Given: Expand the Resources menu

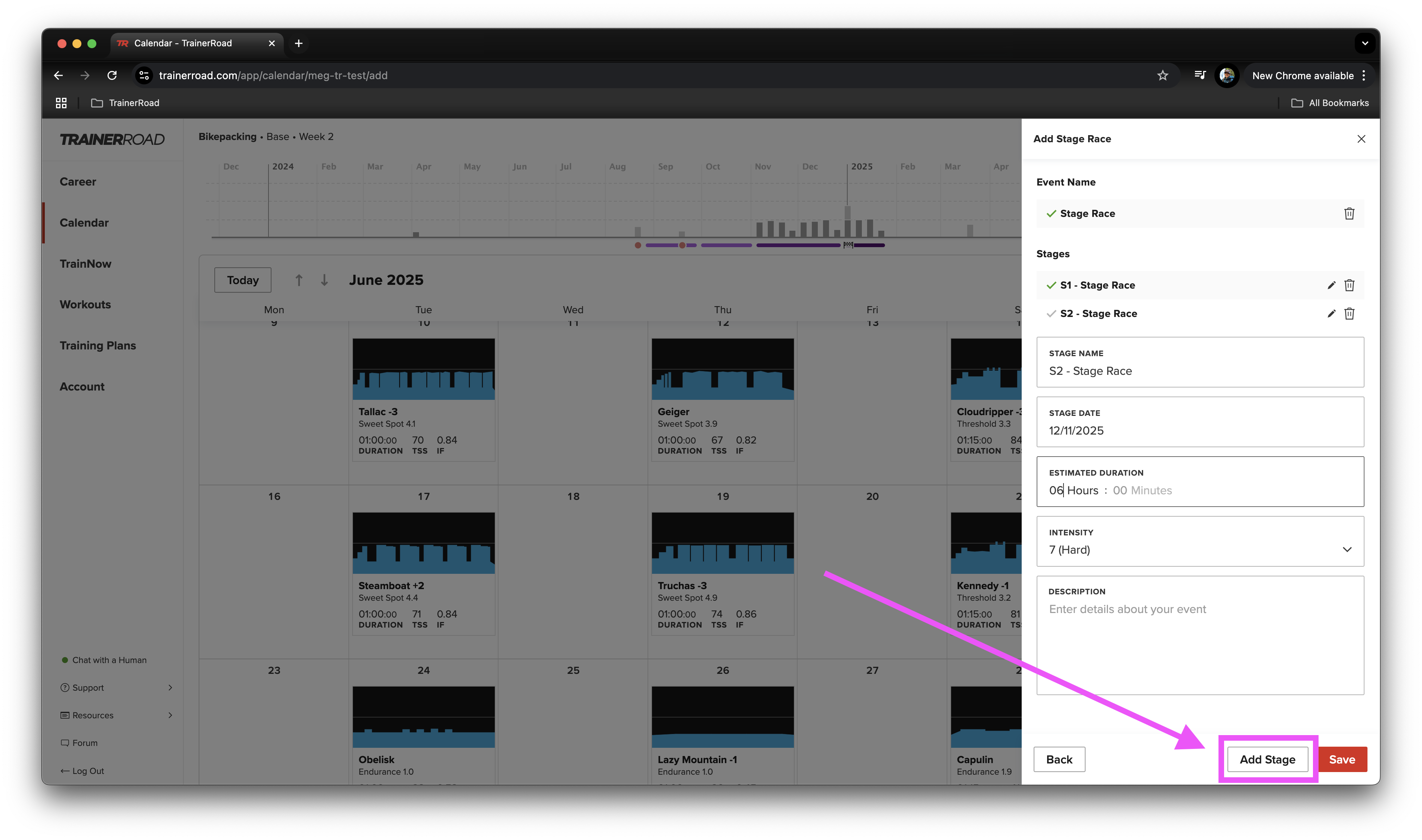Looking at the screenshot, I should 116,715.
